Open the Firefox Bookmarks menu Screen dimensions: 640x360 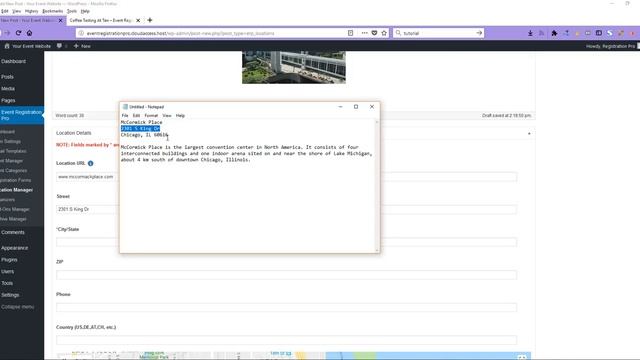tap(53, 11)
